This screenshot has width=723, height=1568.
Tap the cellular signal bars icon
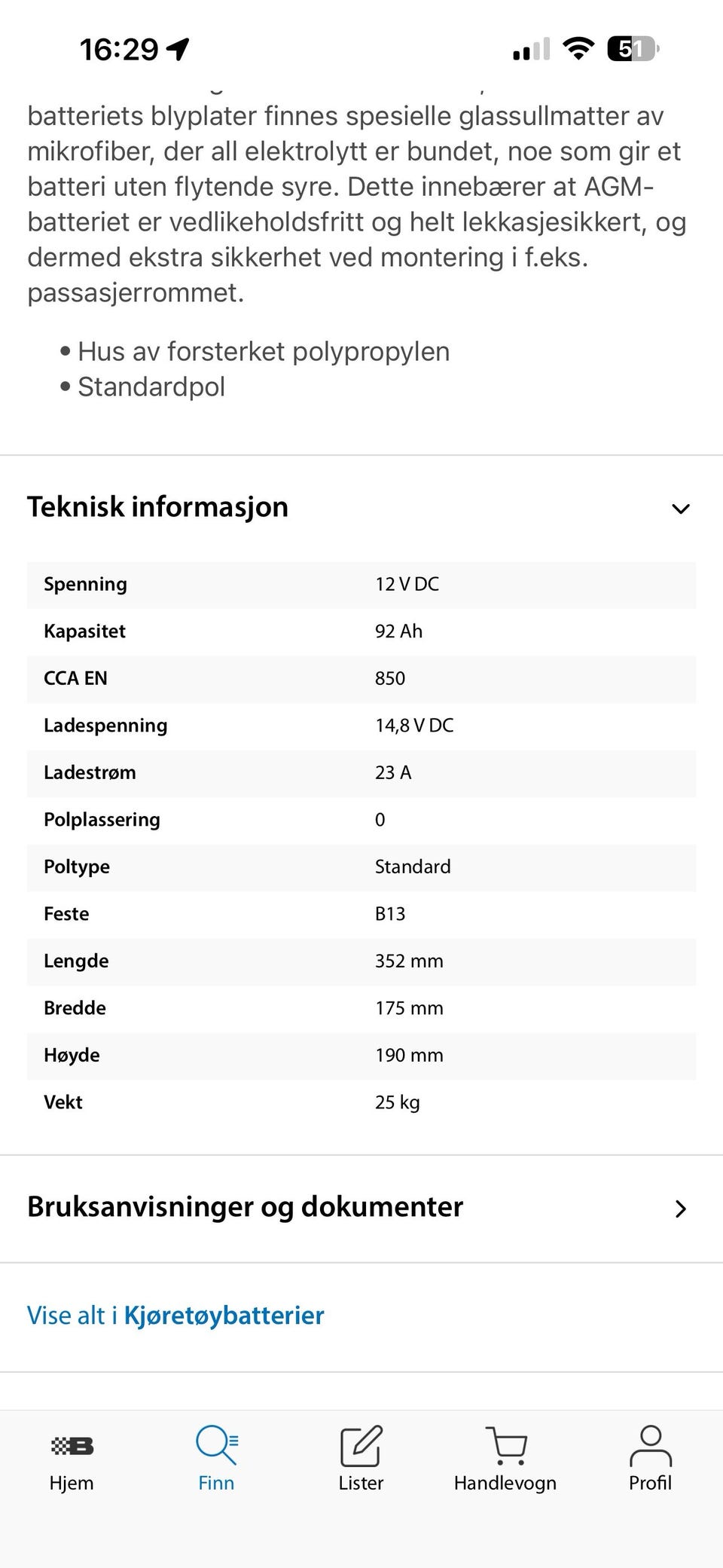point(530,50)
